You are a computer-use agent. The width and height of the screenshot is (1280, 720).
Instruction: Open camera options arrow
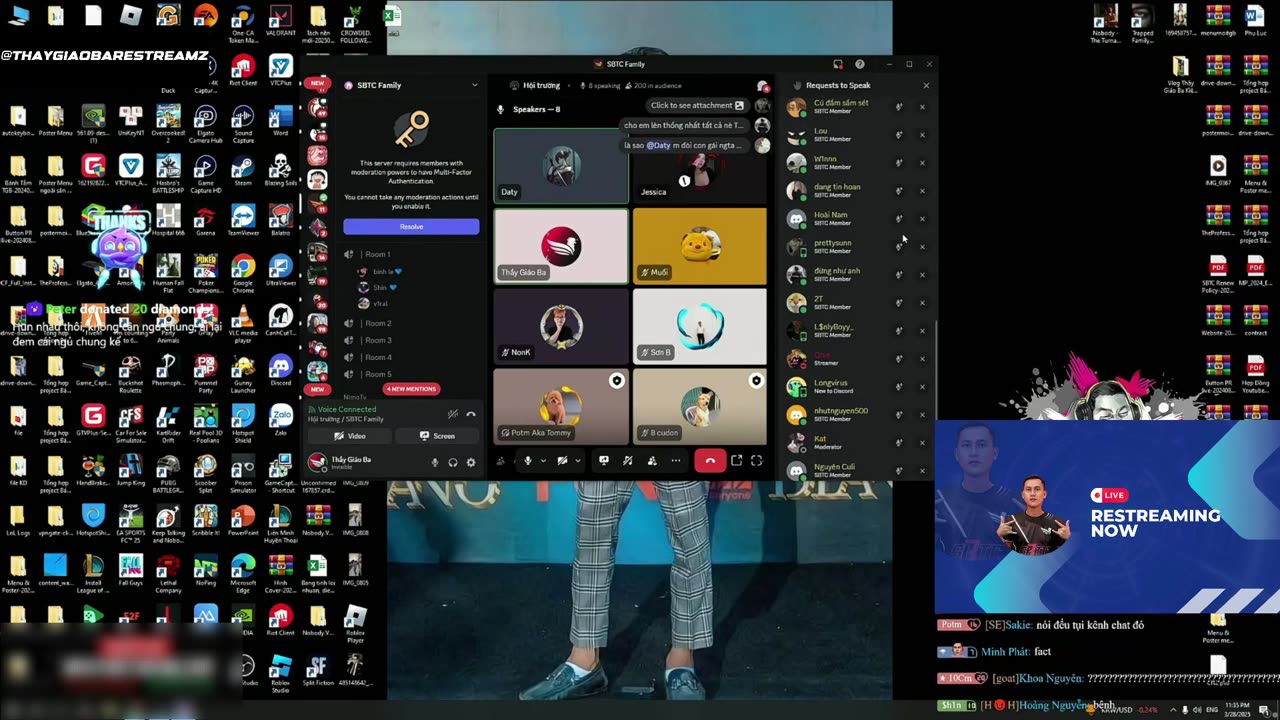(x=577, y=461)
